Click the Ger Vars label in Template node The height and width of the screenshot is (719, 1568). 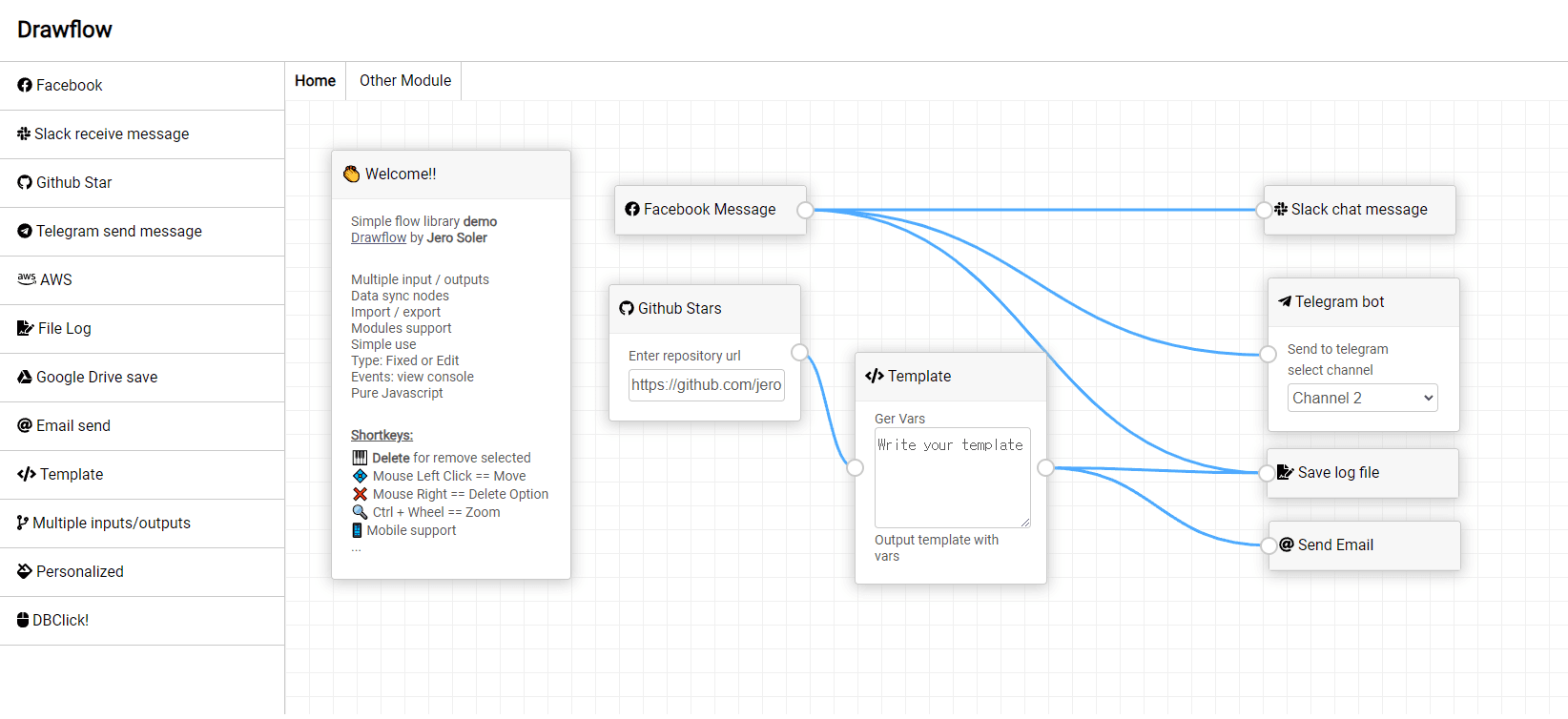[899, 419]
